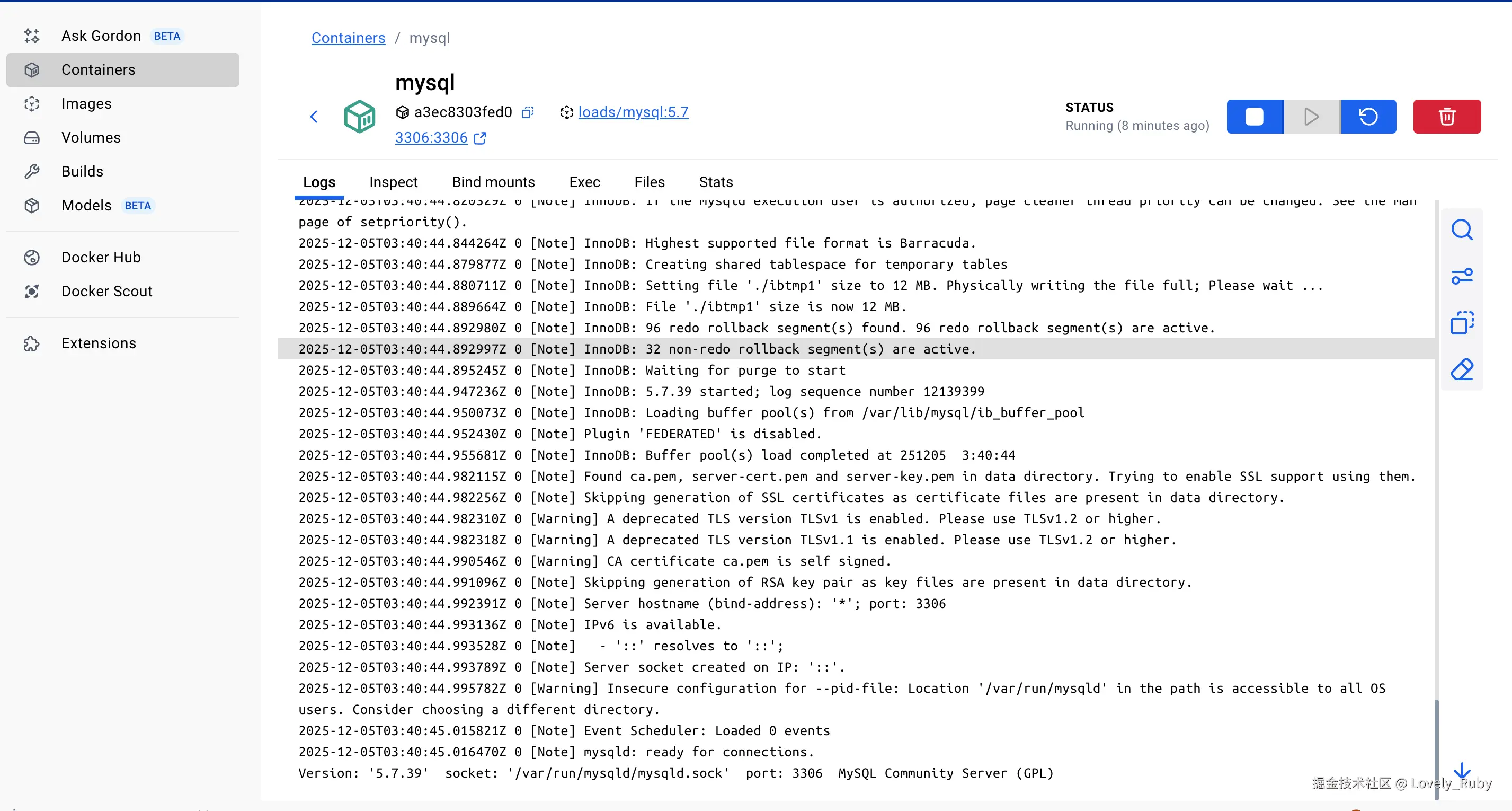1512x811 pixels.
Task: Restart the mysql container
Action: [1368, 116]
